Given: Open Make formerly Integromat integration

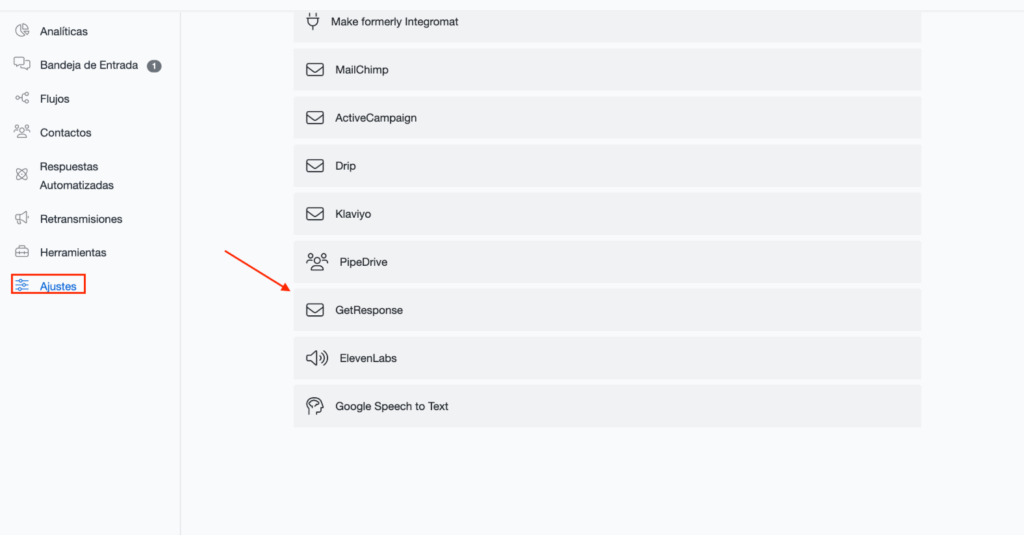Looking at the screenshot, I should 606,22.
